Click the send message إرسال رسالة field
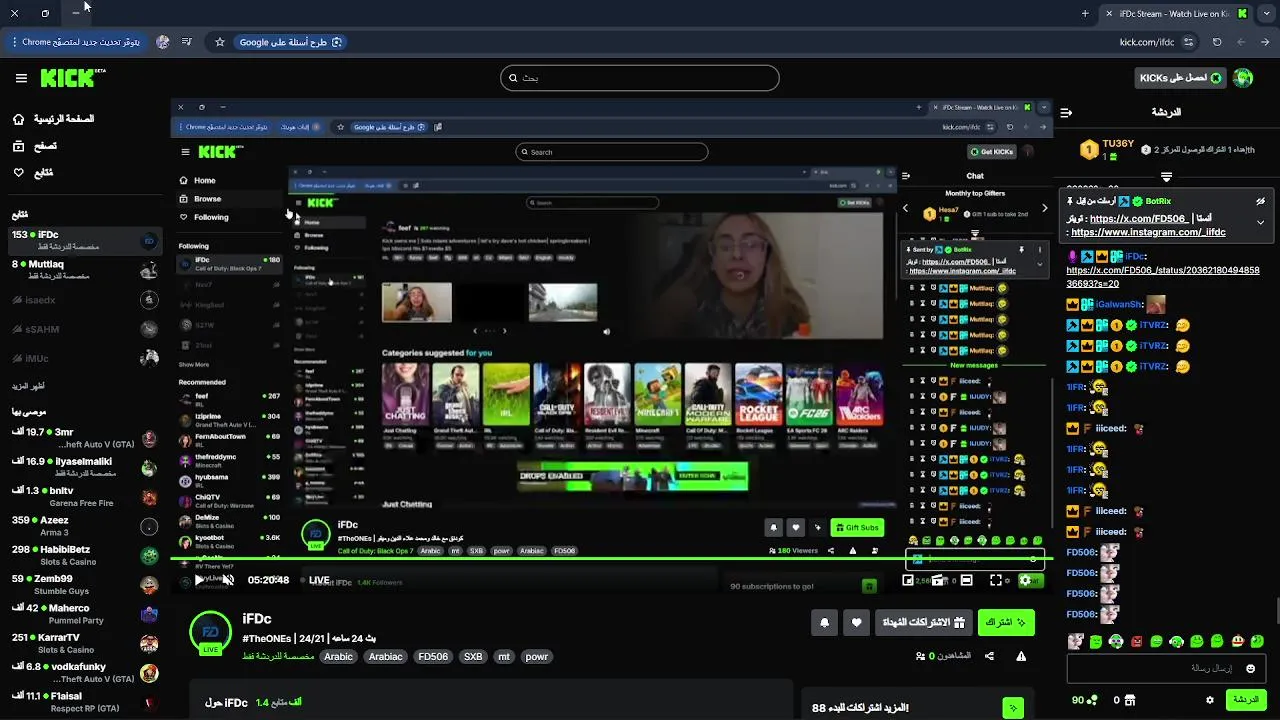1280x720 pixels. [x=1166, y=668]
